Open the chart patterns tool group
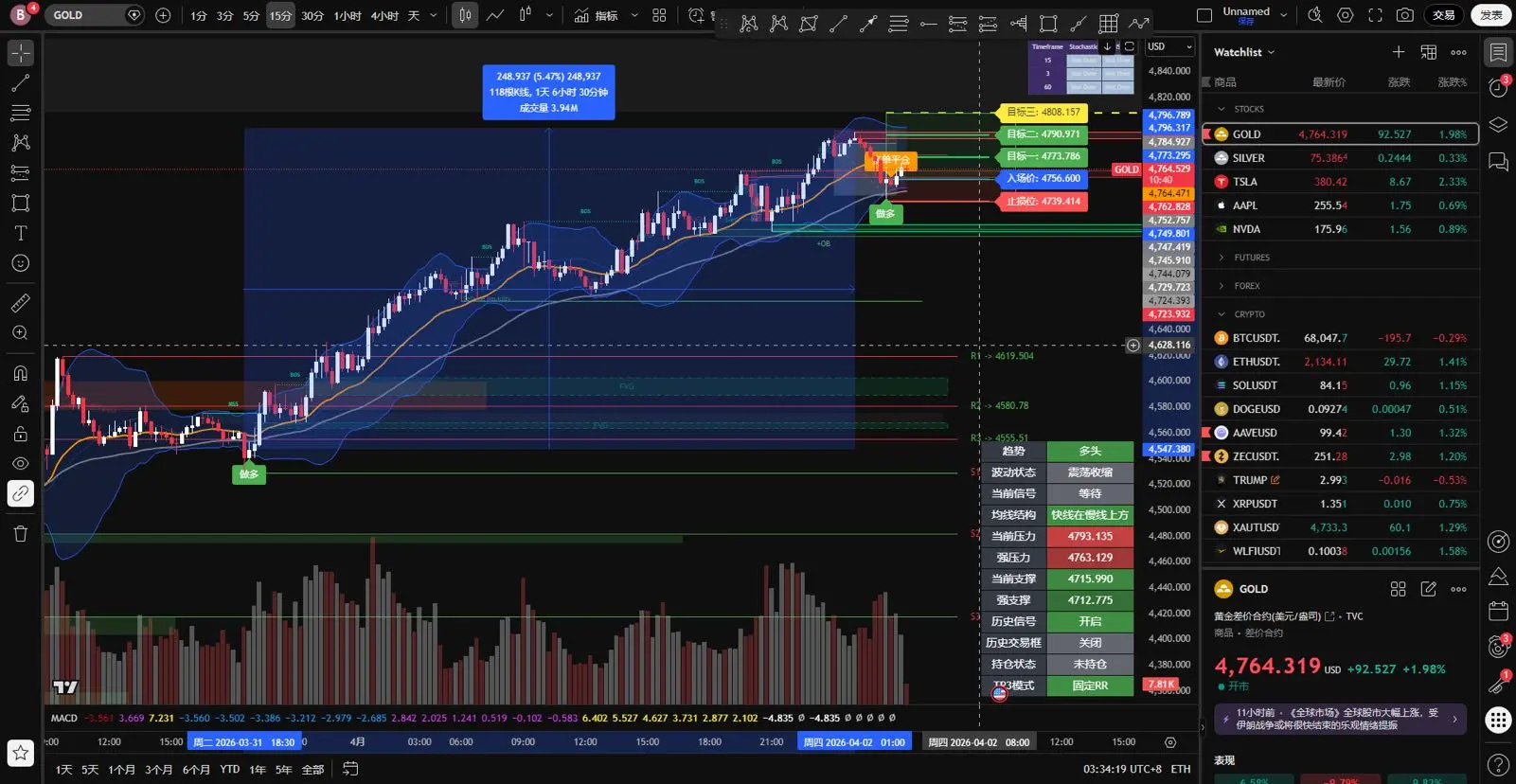Screen dimensions: 1516x784 tap(20, 143)
